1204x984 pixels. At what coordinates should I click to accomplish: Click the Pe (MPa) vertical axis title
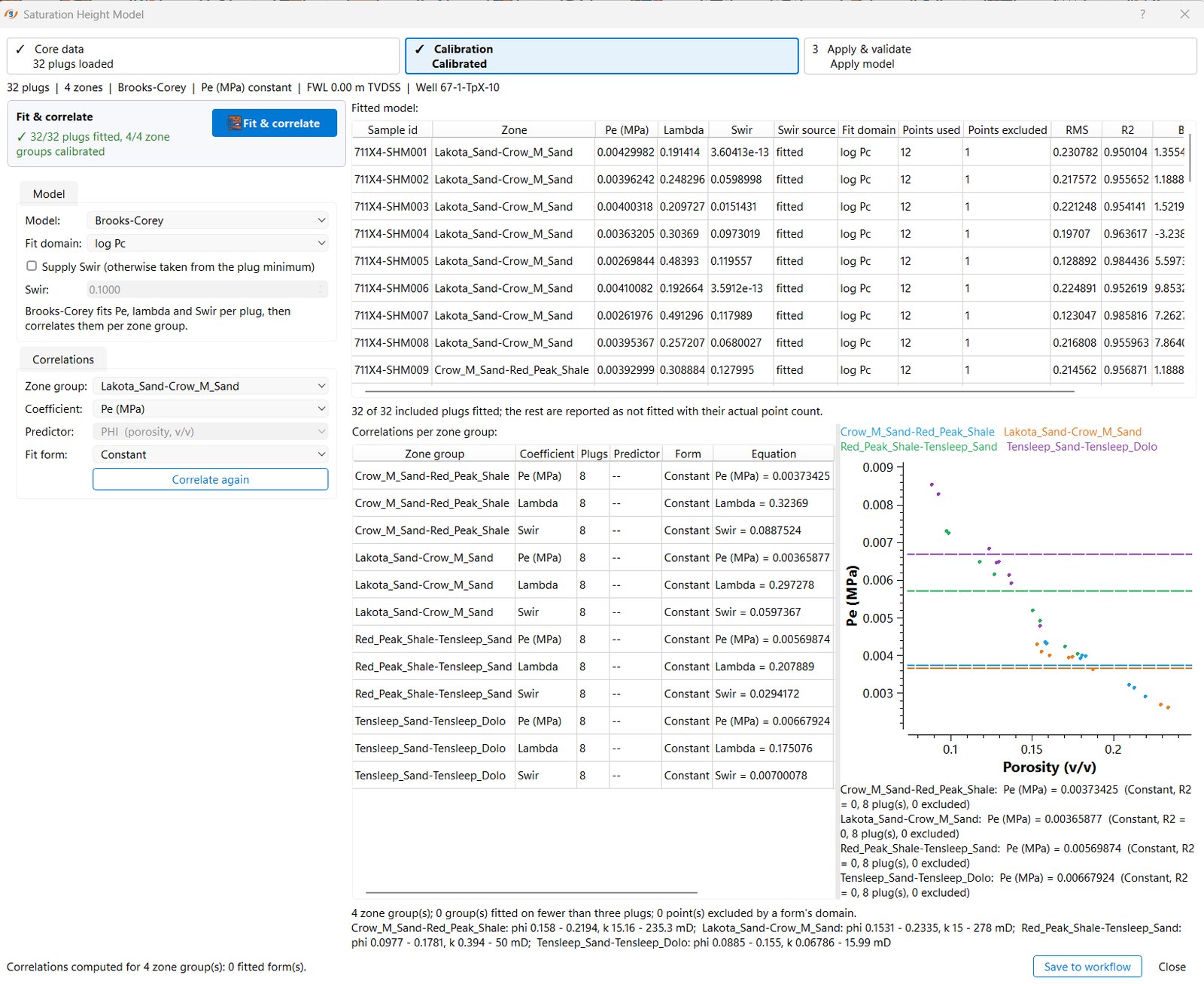point(852,596)
